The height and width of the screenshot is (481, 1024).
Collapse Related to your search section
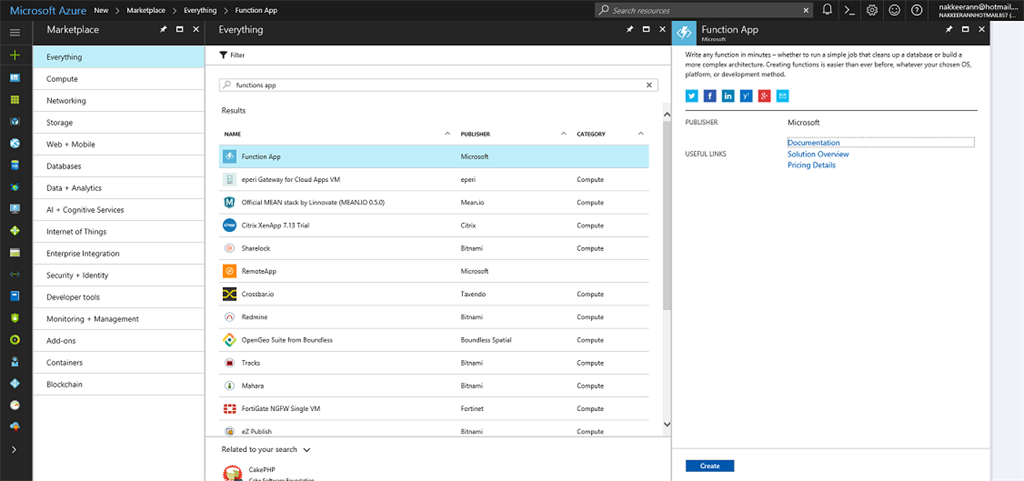coord(307,450)
